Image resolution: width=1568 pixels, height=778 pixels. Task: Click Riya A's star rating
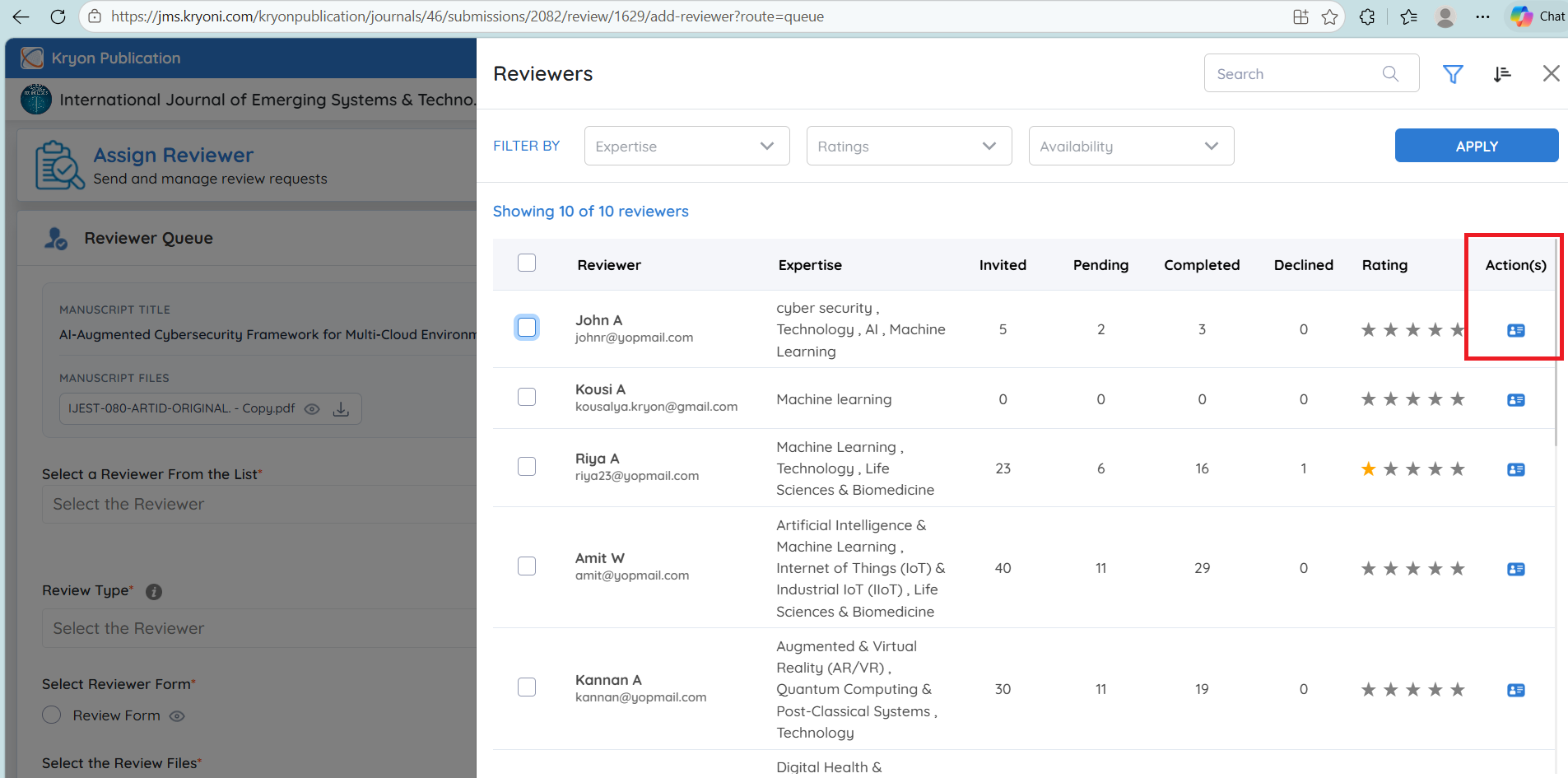coord(1413,469)
